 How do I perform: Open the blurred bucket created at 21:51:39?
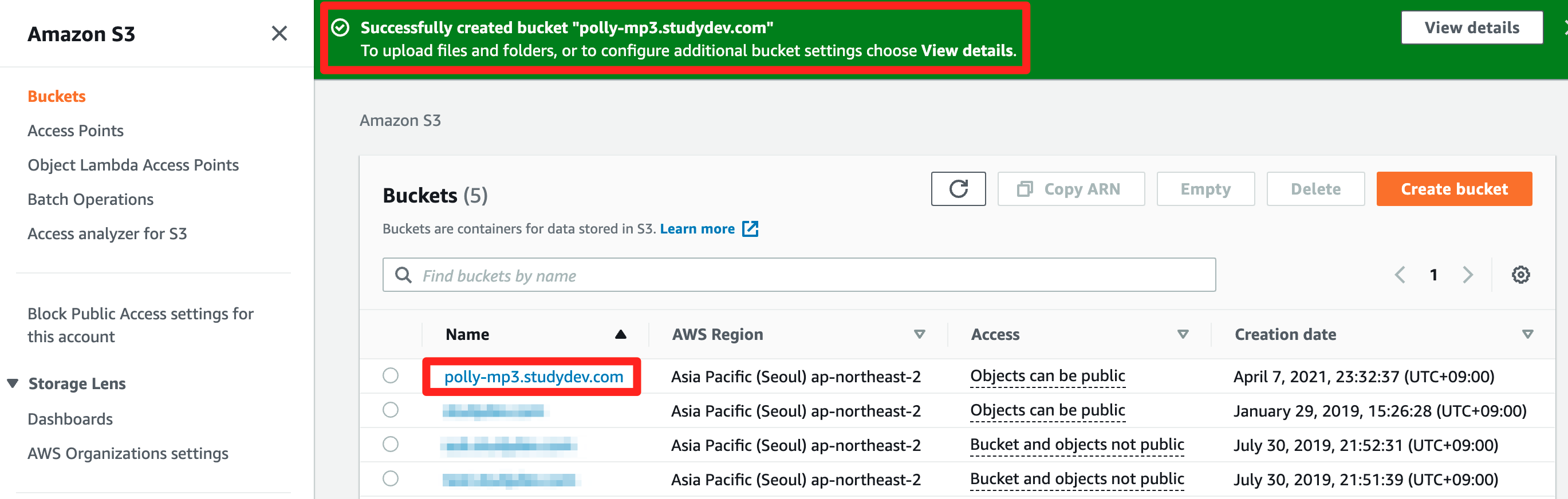coord(510,480)
